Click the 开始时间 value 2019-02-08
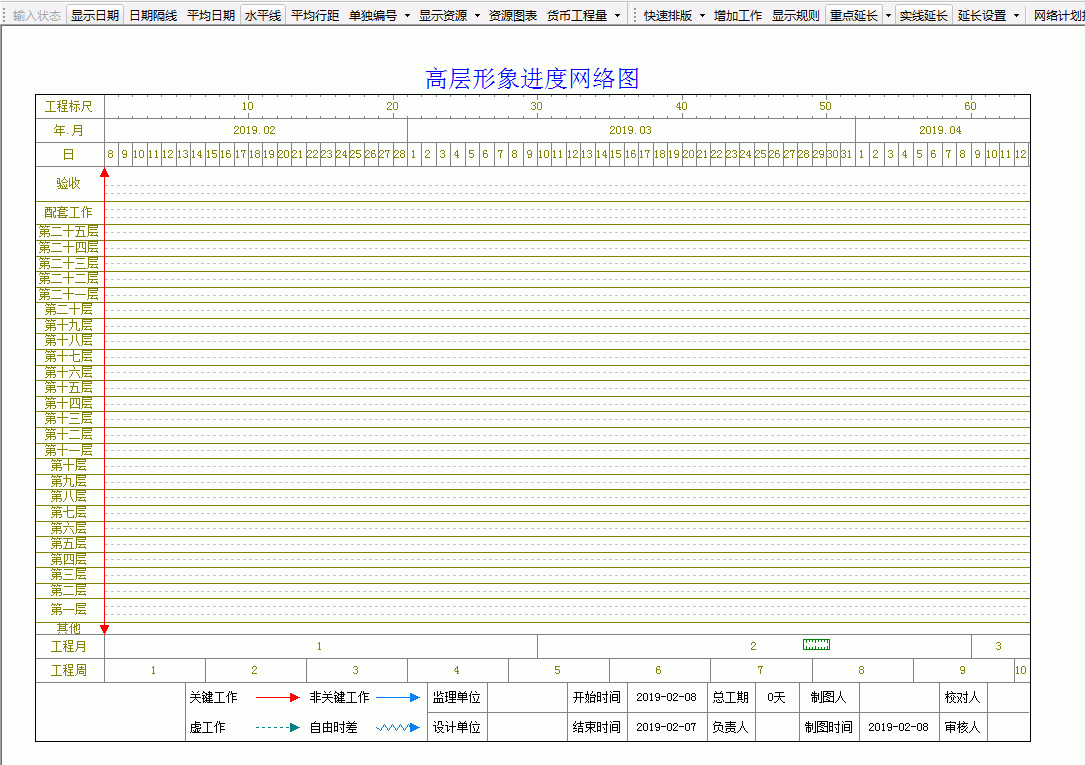Screen dimensions: 1085x765 (666, 697)
